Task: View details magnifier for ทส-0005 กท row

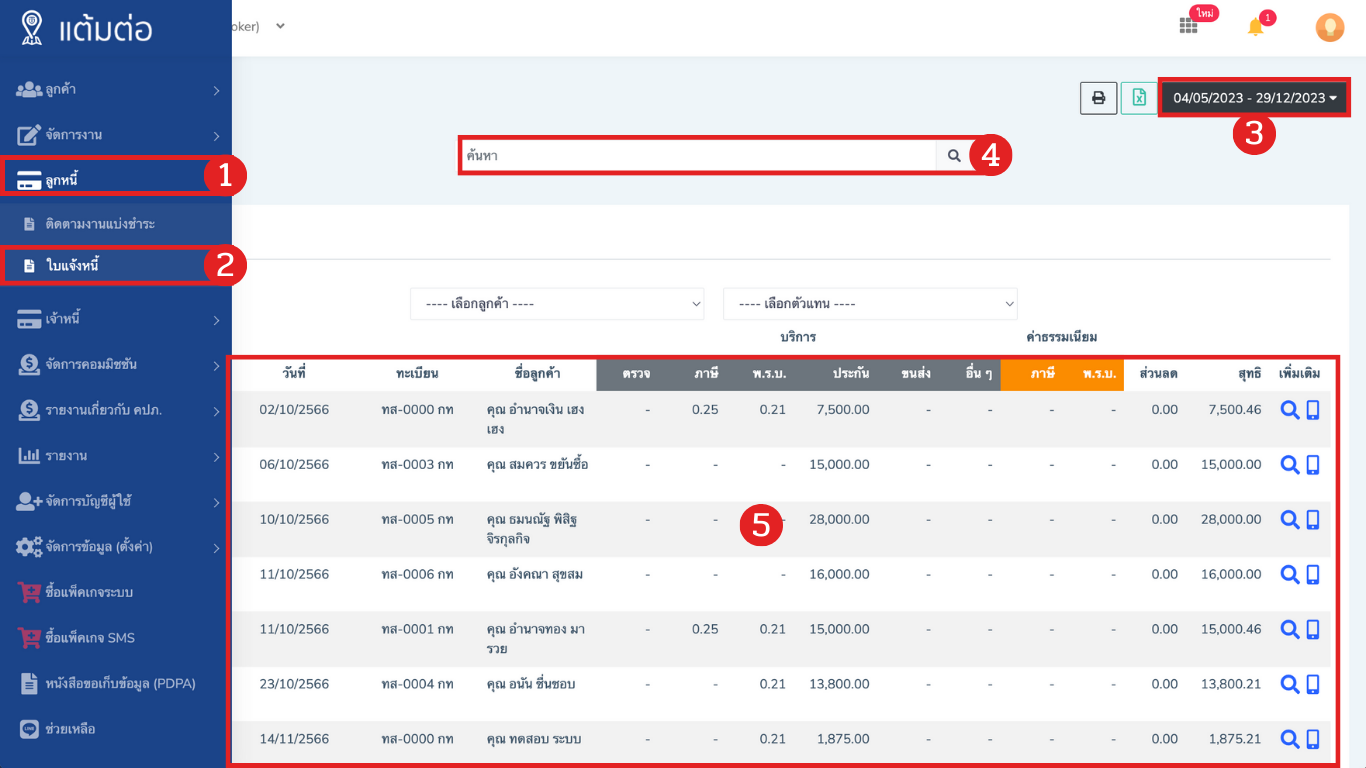Action: (x=1290, y=520)
